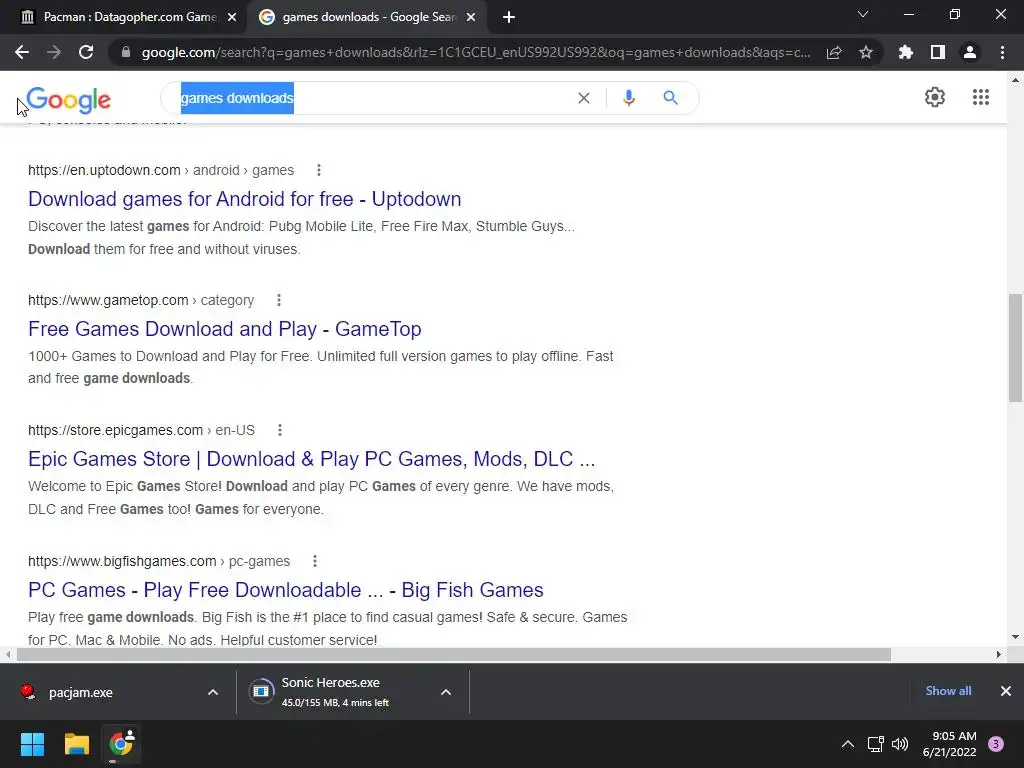Click the Google logo
Image resolution: width=1024 pixels, height=768 pixels.
point(69,99)
